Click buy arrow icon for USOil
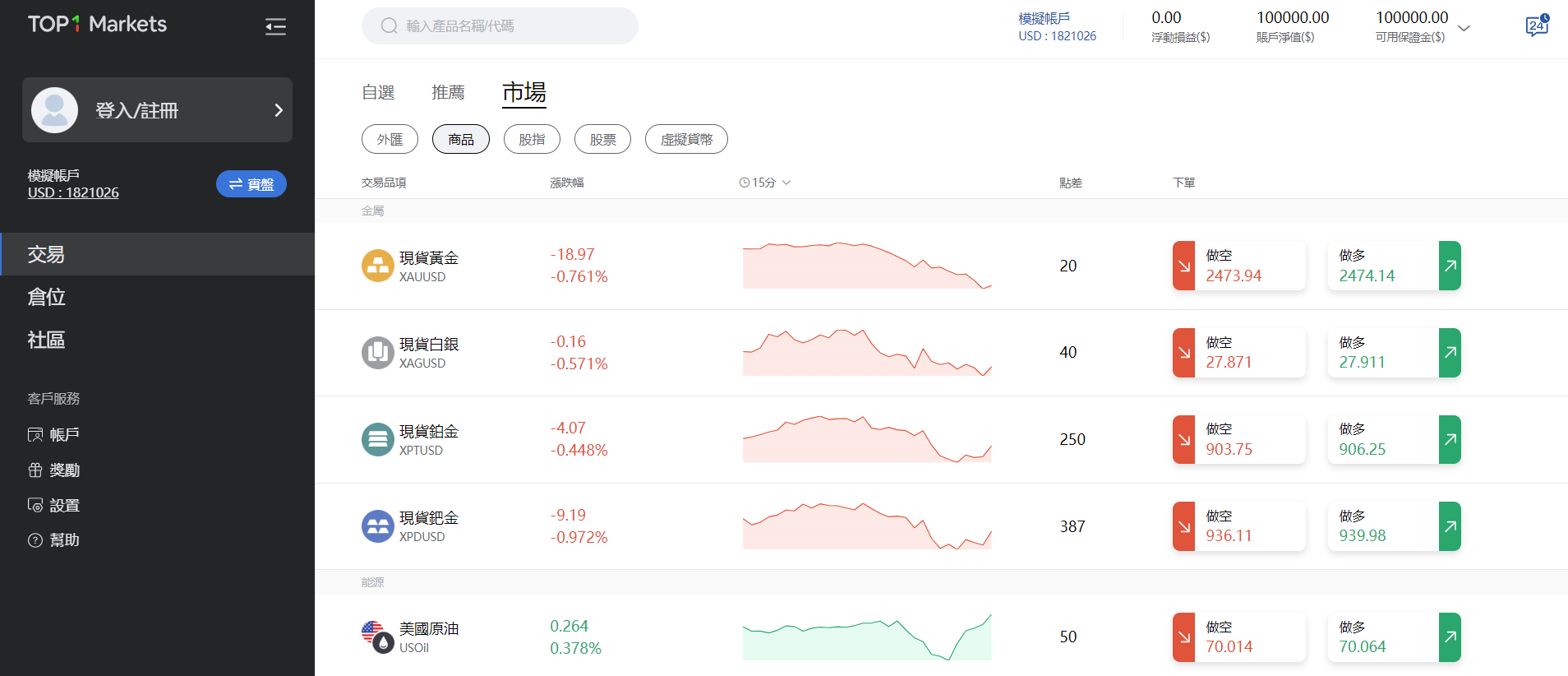The width and height of the screenshot is (1568, 676). pos(1450,637)
